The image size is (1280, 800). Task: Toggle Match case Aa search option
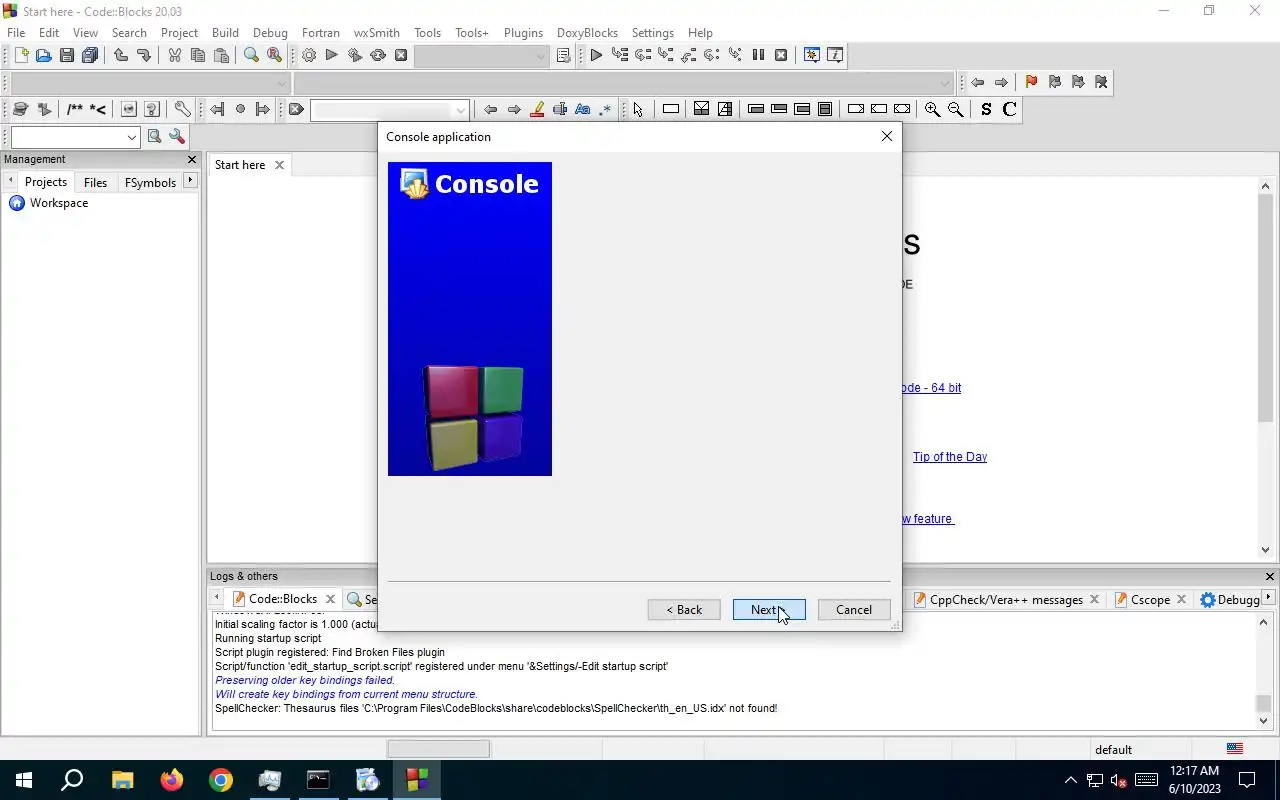[x=583, y=110]
